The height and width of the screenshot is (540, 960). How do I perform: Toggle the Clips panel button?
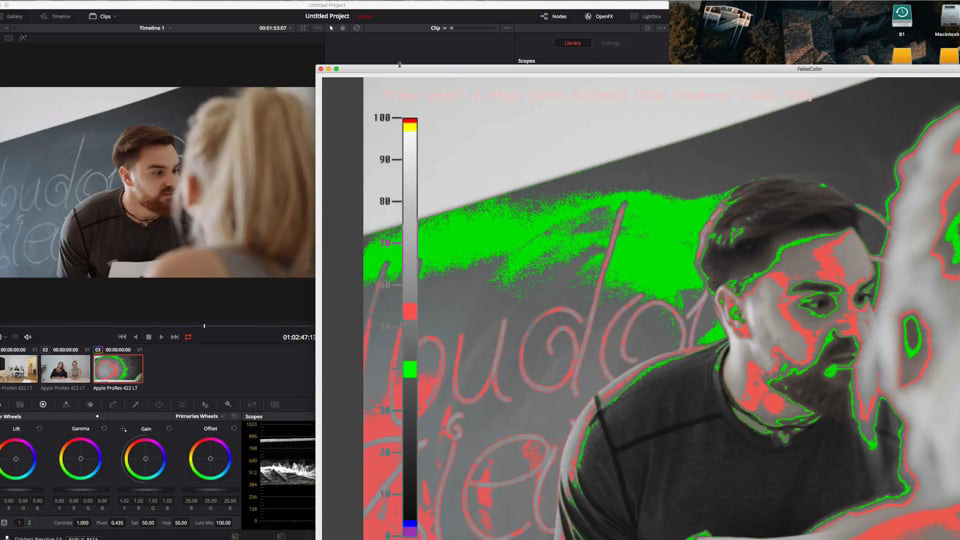100,17
